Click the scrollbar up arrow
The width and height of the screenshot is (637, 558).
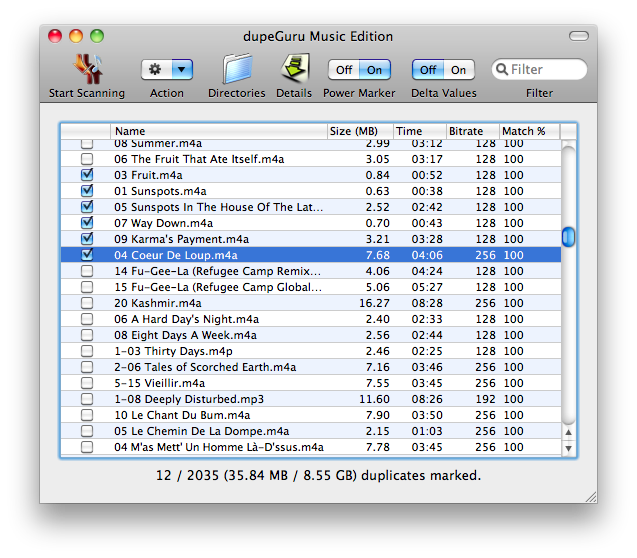[568, 433]
